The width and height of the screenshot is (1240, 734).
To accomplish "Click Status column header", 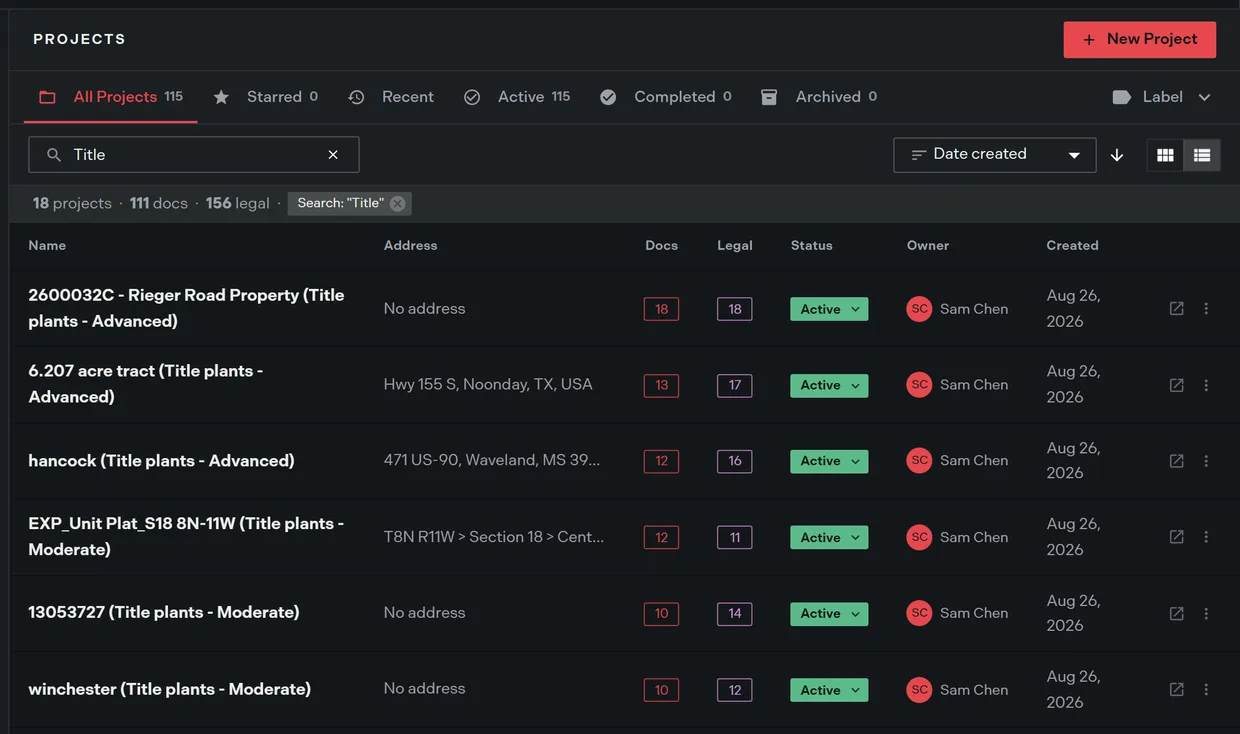I will coord(811,245).
